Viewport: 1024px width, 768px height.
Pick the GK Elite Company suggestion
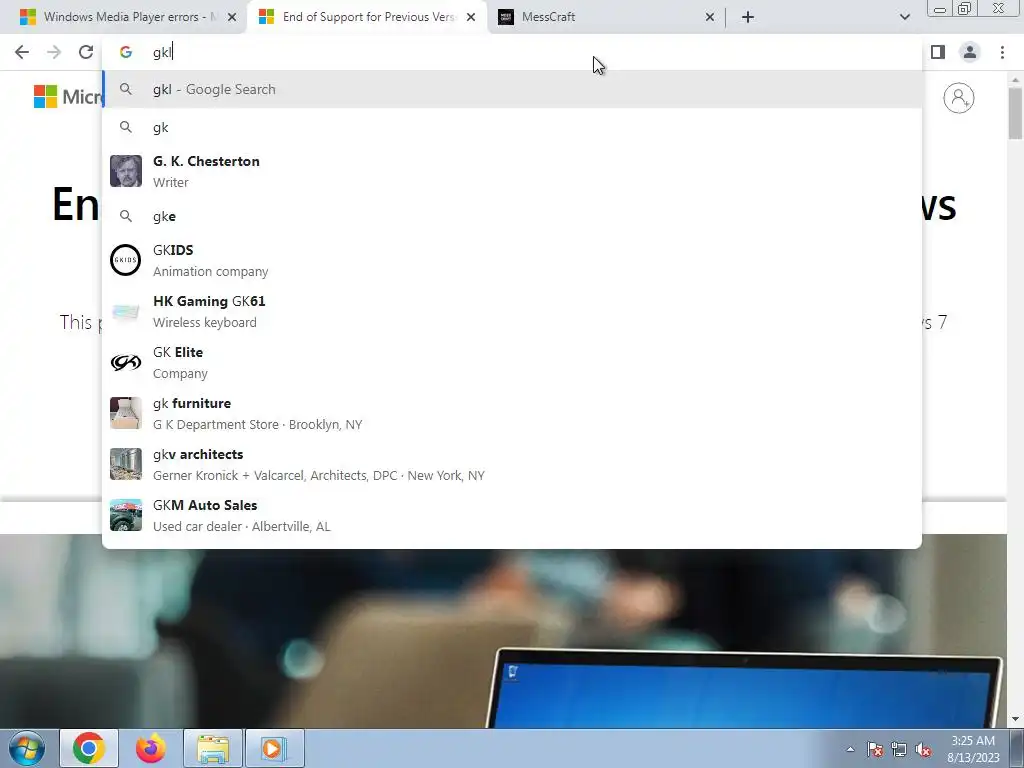pos(512,362)
